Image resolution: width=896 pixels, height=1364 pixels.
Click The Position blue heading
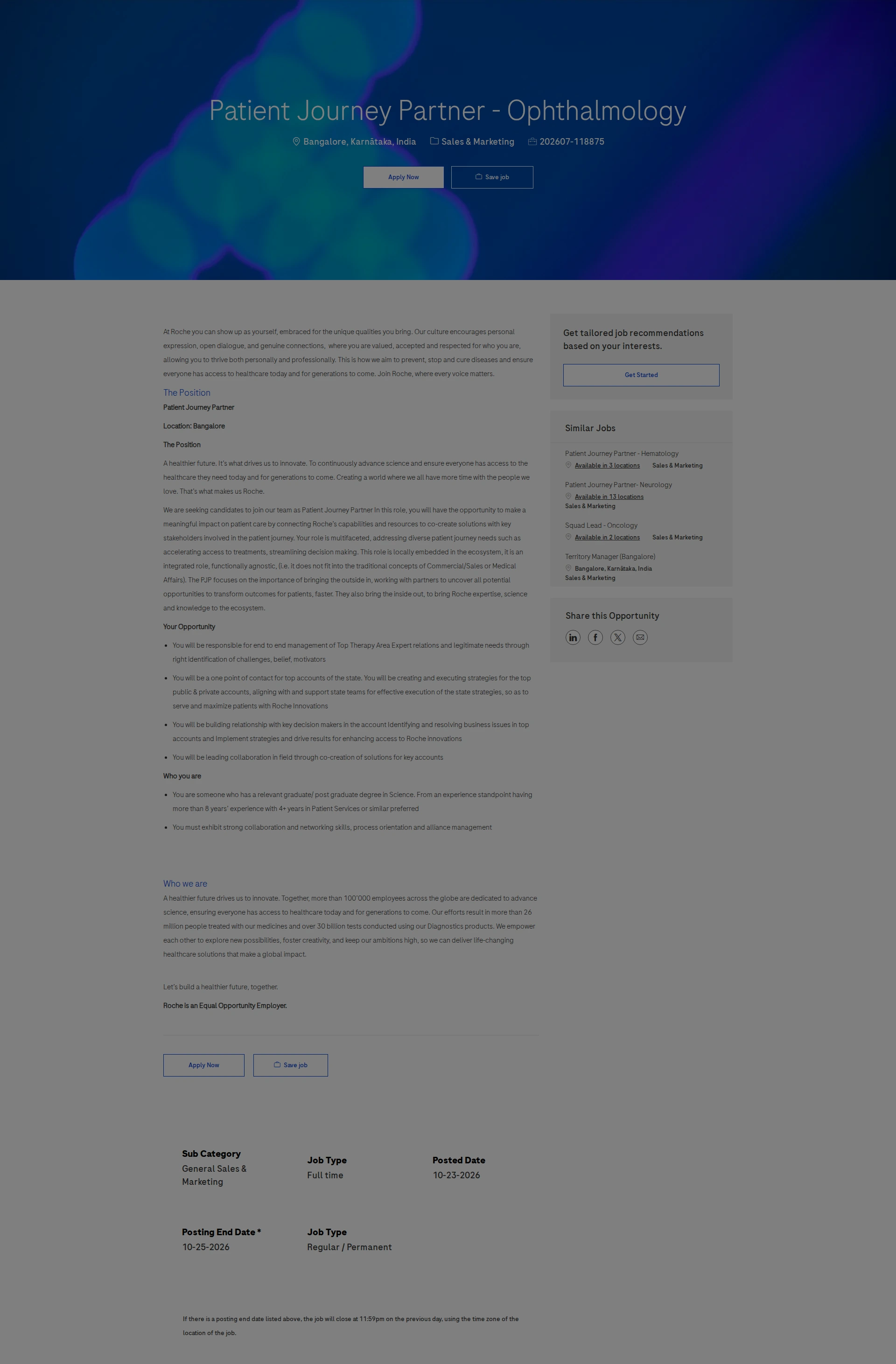click(187, 392)
